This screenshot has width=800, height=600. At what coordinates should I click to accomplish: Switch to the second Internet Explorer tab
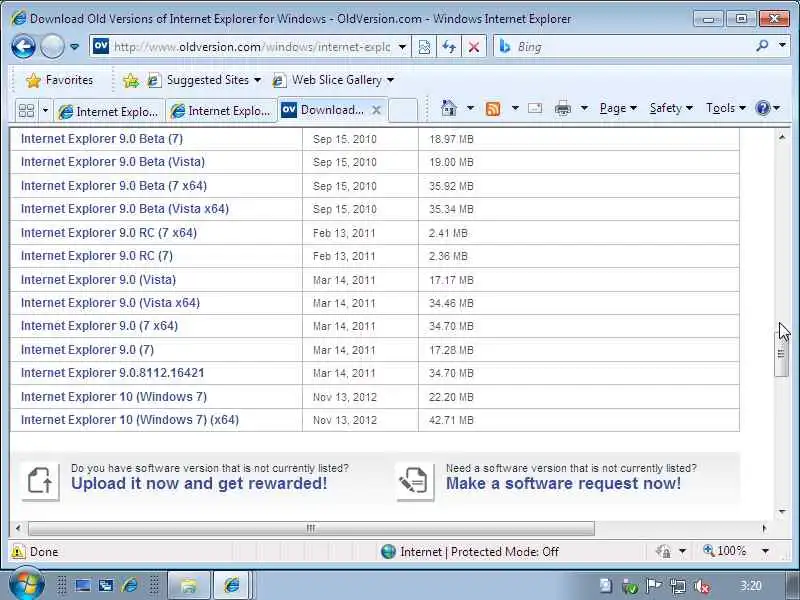[x=221, y=111]
